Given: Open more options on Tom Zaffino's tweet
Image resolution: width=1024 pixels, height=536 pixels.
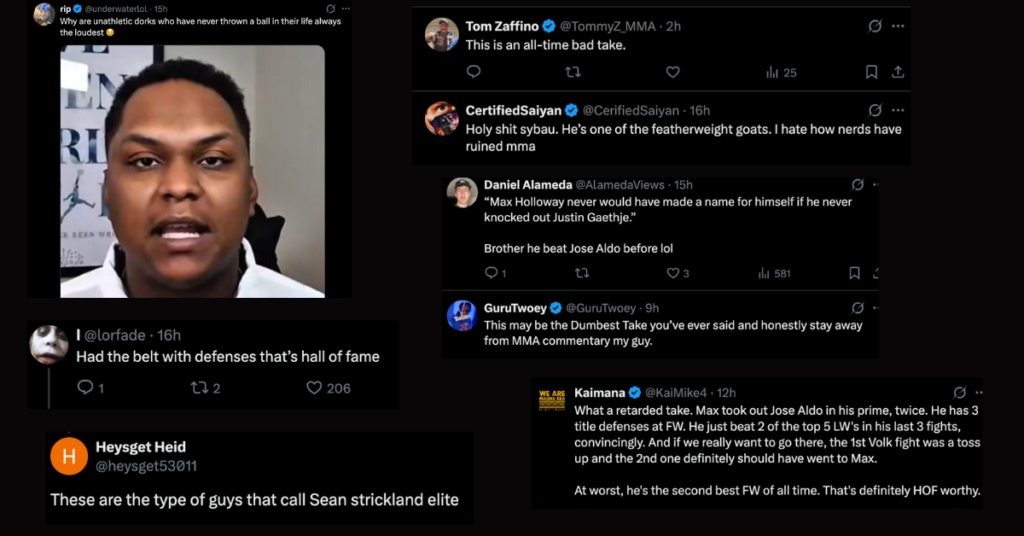Looking at the screenshot, I should (898, 26).
